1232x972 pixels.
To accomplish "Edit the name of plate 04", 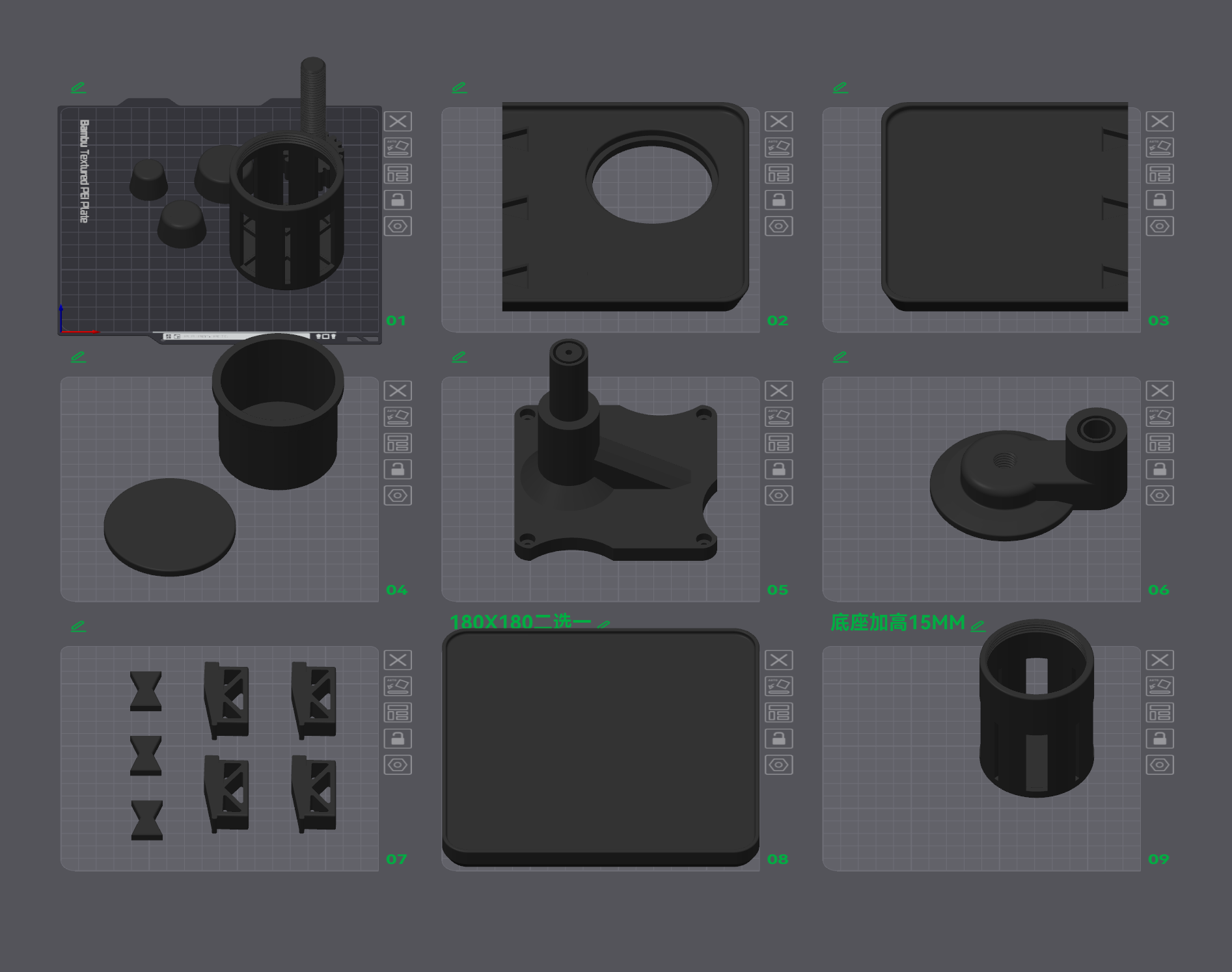I will pos(78,357).
